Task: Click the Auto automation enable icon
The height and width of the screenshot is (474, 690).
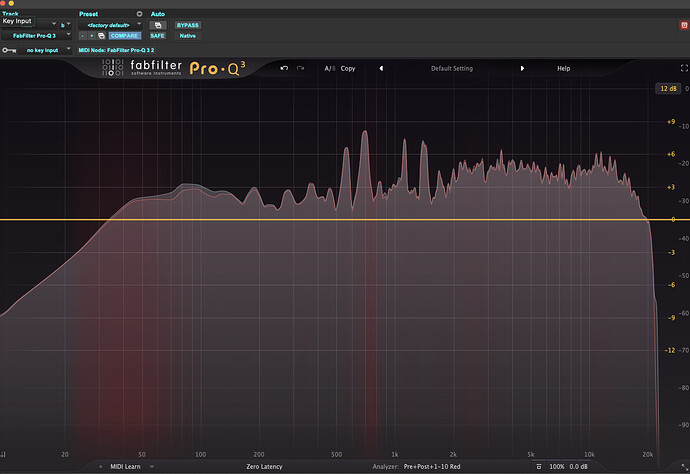Action: point(158,25)
